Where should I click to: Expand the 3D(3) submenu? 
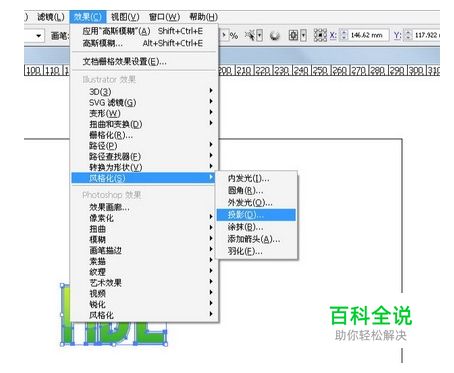(144, 91)
